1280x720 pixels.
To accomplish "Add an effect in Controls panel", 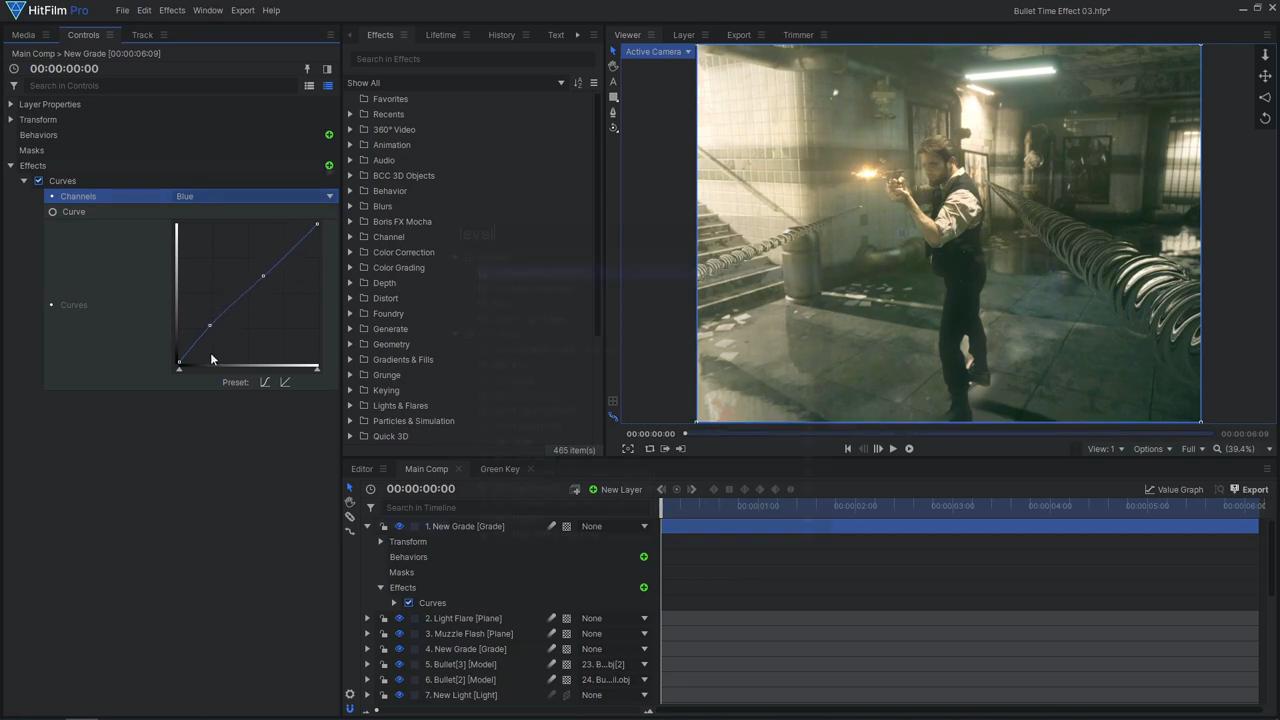I will pos(329,166).
